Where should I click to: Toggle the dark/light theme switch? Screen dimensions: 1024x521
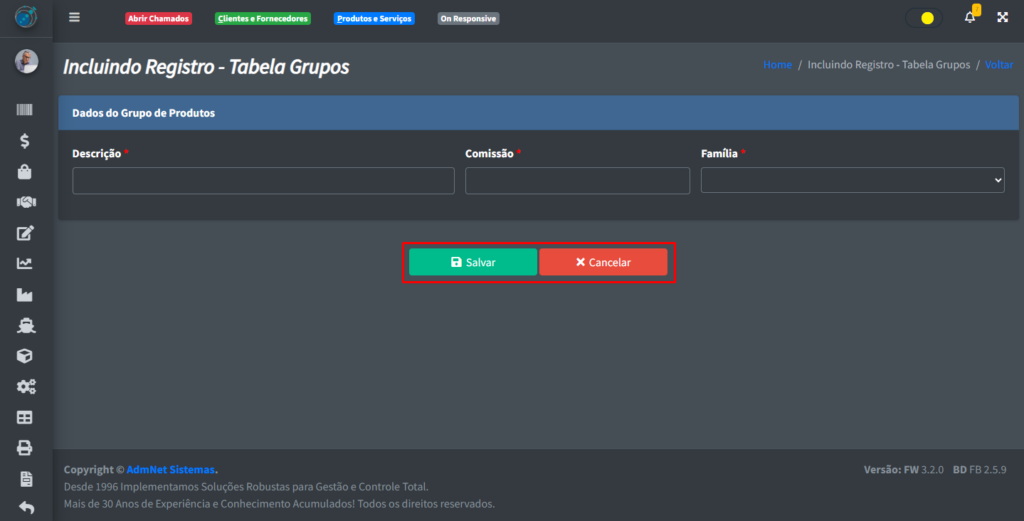point(923,18)
